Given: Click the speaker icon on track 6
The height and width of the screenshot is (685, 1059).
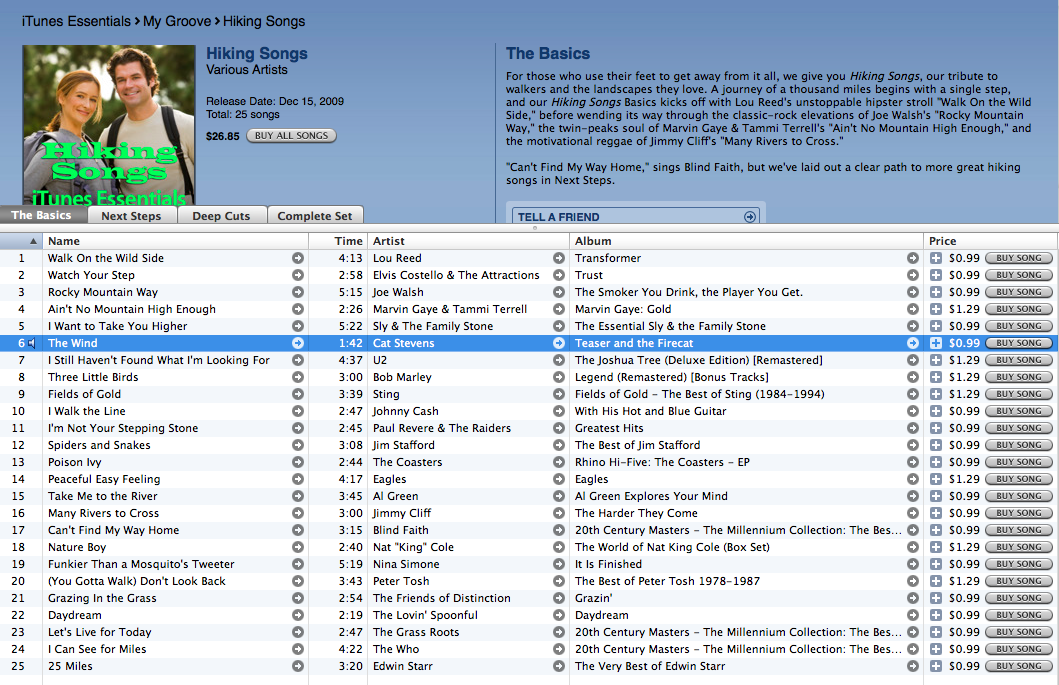Looking at the screenshot, I should 32,343.
